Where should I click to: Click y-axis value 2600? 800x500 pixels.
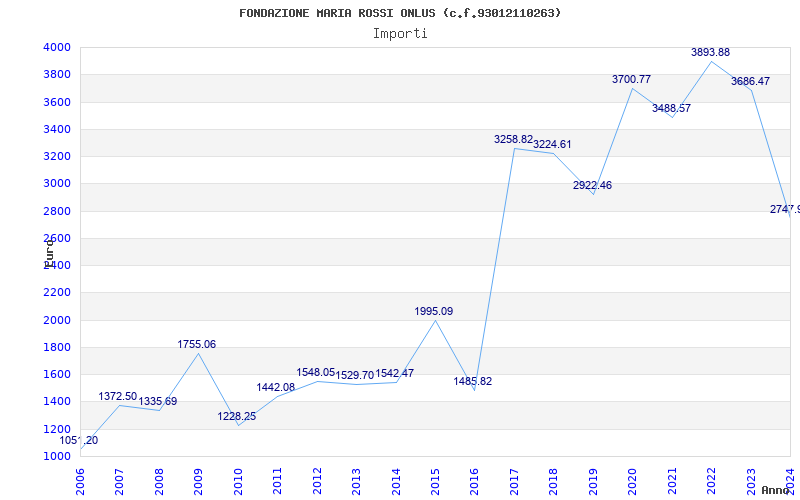(x=58, y=238)
